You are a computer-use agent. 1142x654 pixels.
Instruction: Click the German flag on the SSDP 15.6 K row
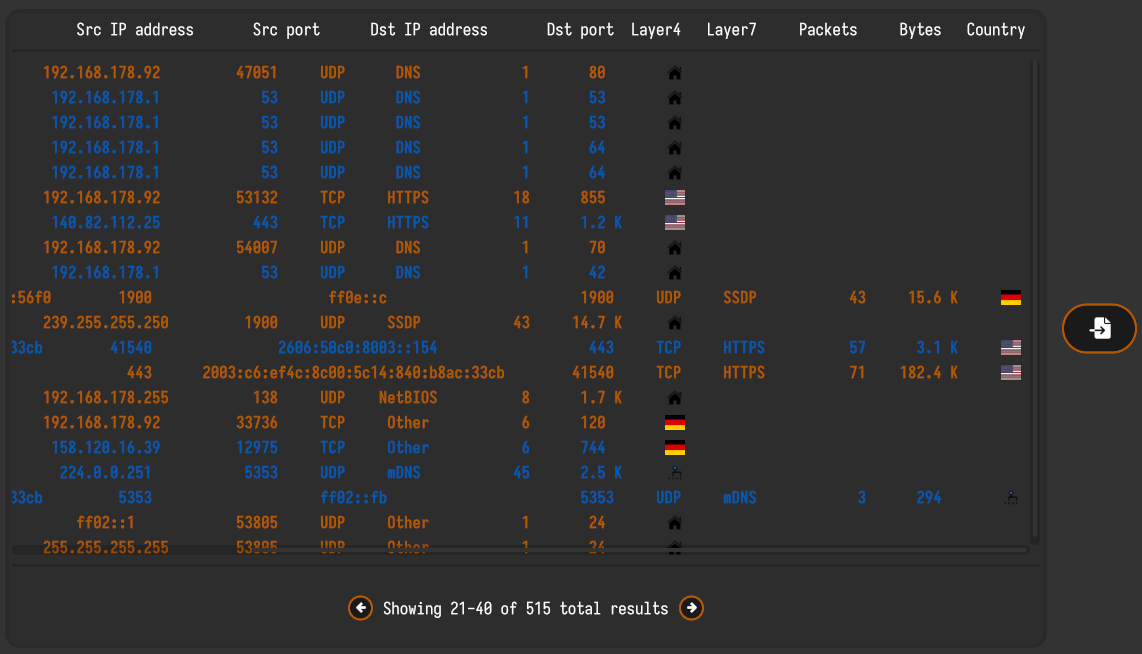click(1011, 297)
